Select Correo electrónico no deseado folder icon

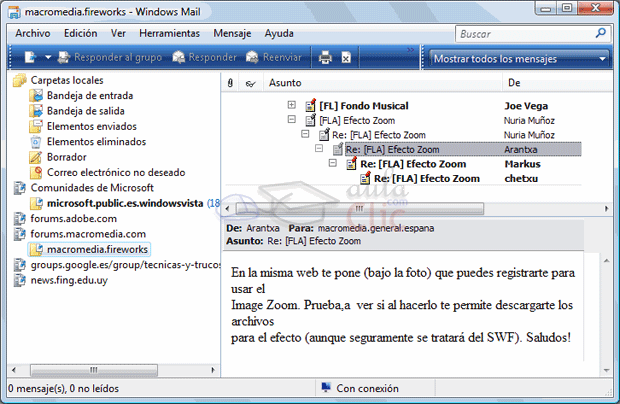36,173
